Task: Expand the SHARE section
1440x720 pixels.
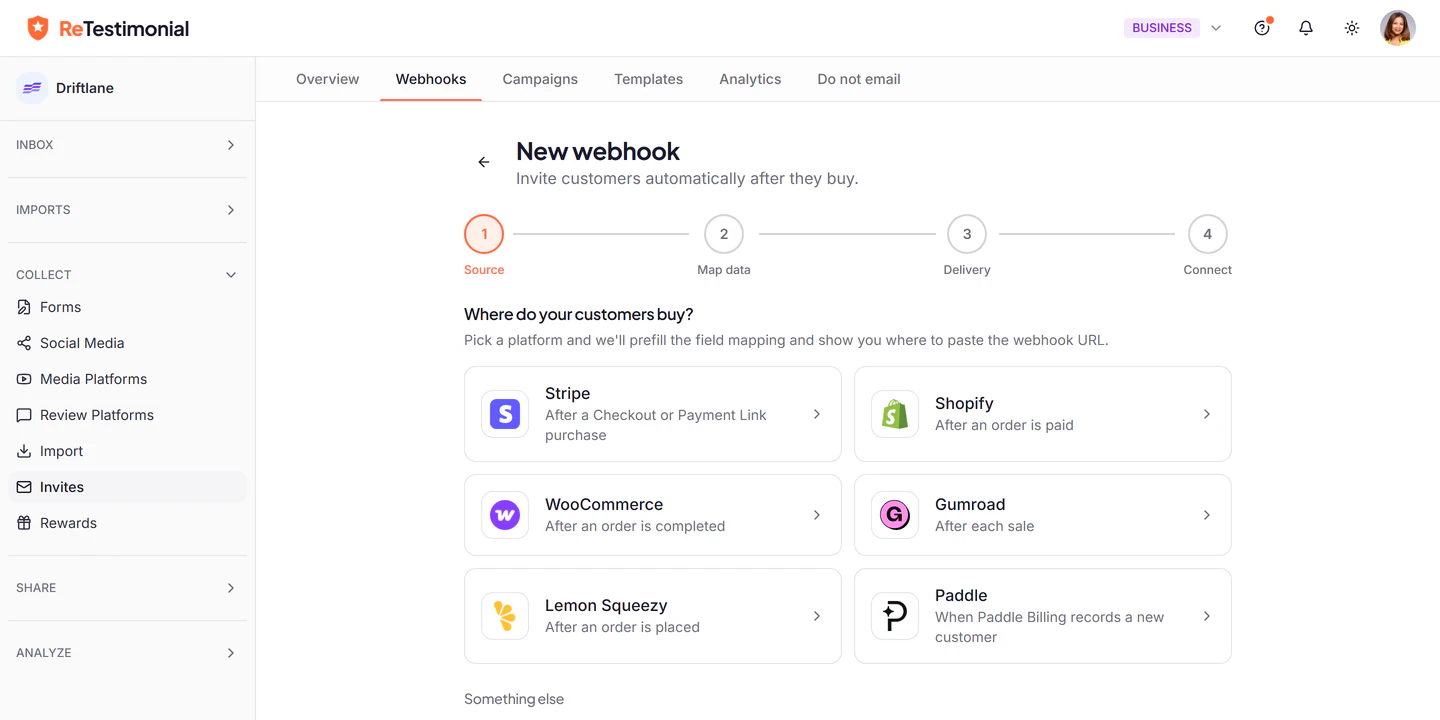Action: (x=127, y=588)
